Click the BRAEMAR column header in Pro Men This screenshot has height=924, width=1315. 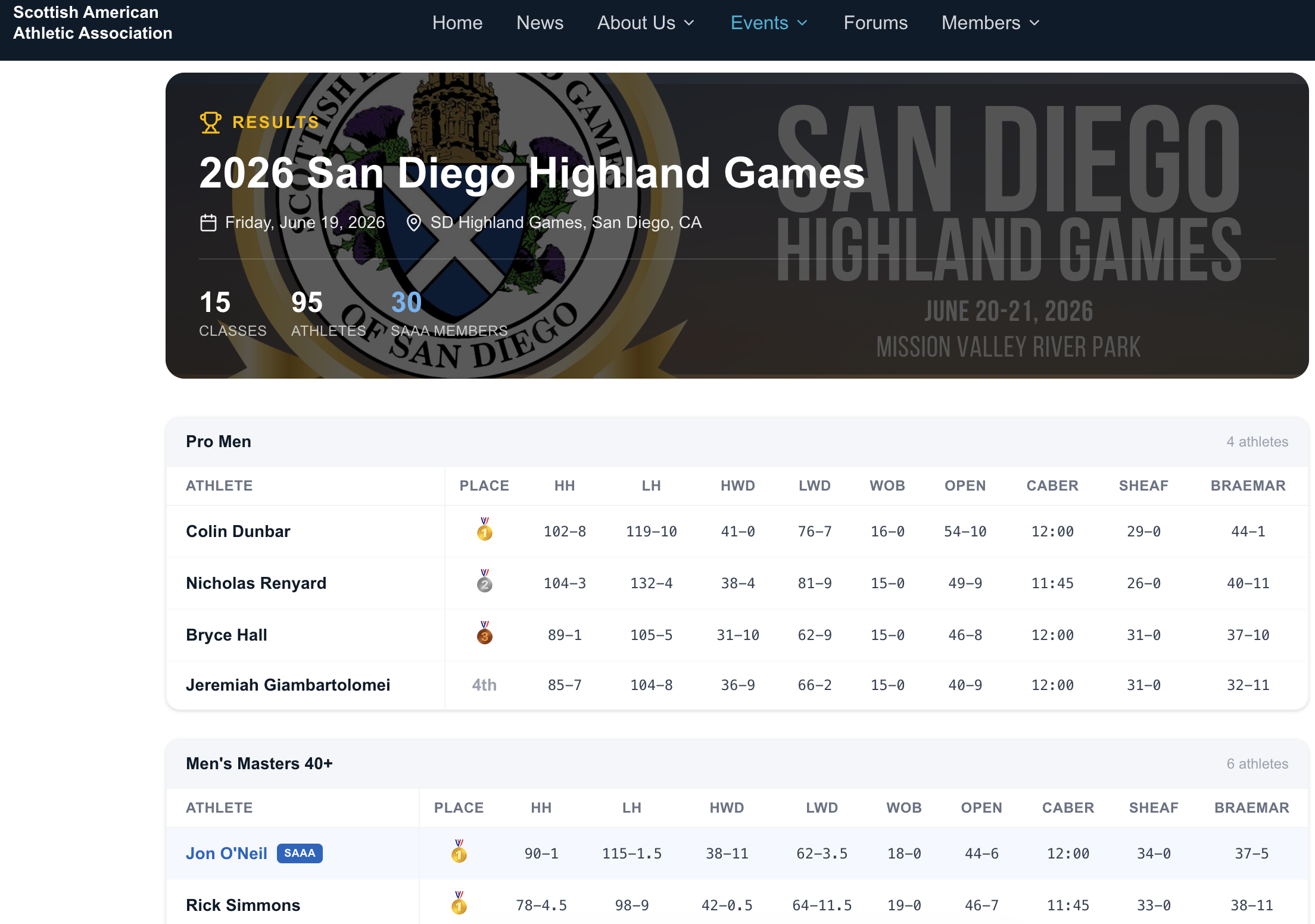[x=1248, y=486]
